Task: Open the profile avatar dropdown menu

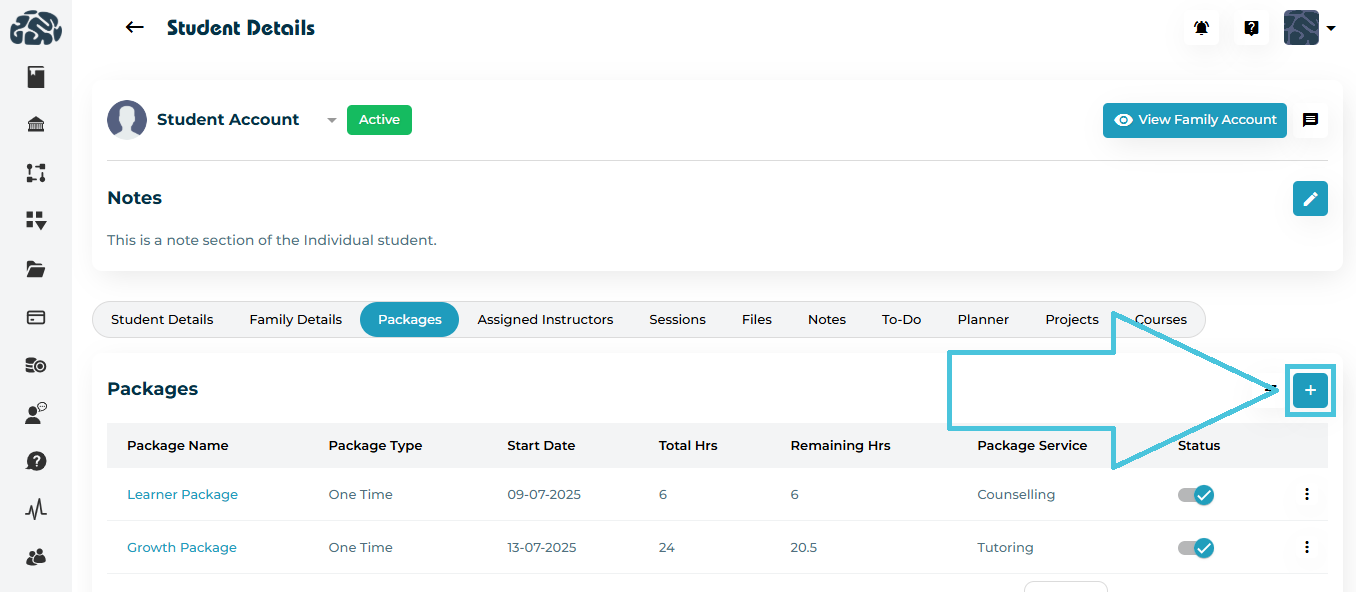Action: 1309,28
